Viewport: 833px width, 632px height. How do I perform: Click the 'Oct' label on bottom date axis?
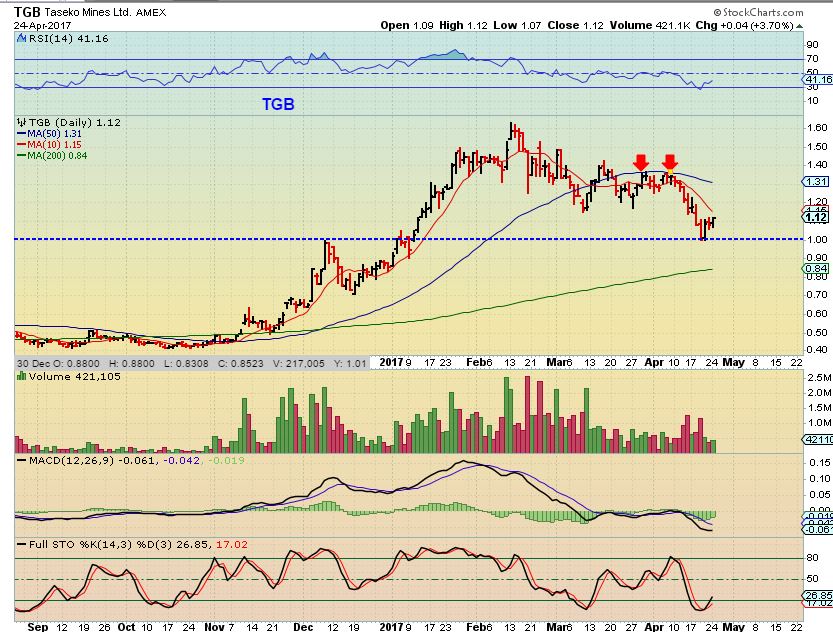126,627
